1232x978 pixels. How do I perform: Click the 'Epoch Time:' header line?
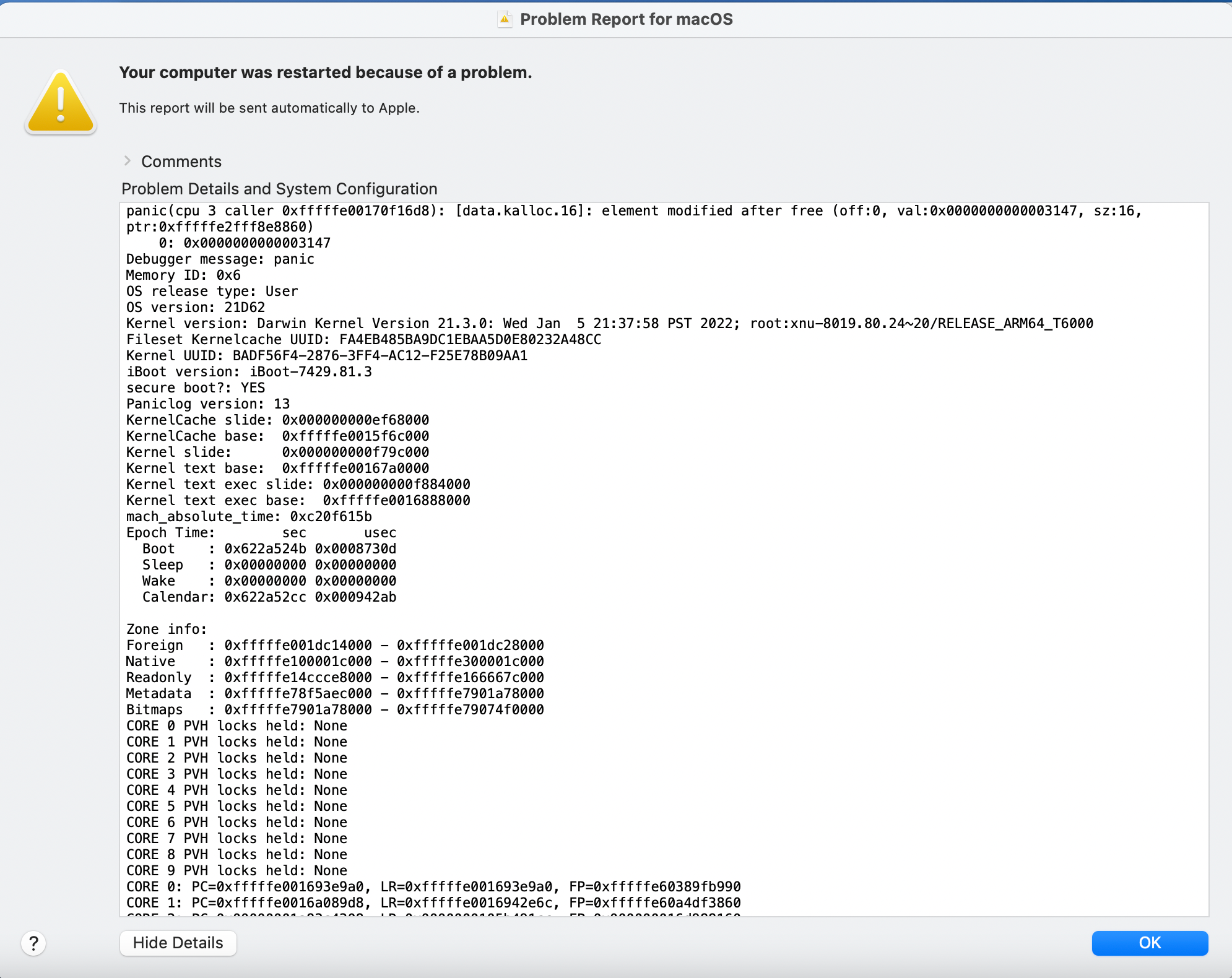pos(261,533)
